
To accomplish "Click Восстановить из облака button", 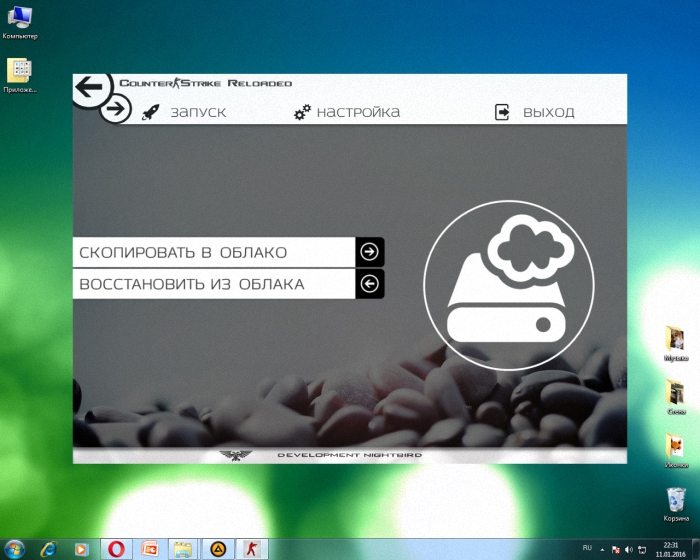I will [x=214, y=284].
